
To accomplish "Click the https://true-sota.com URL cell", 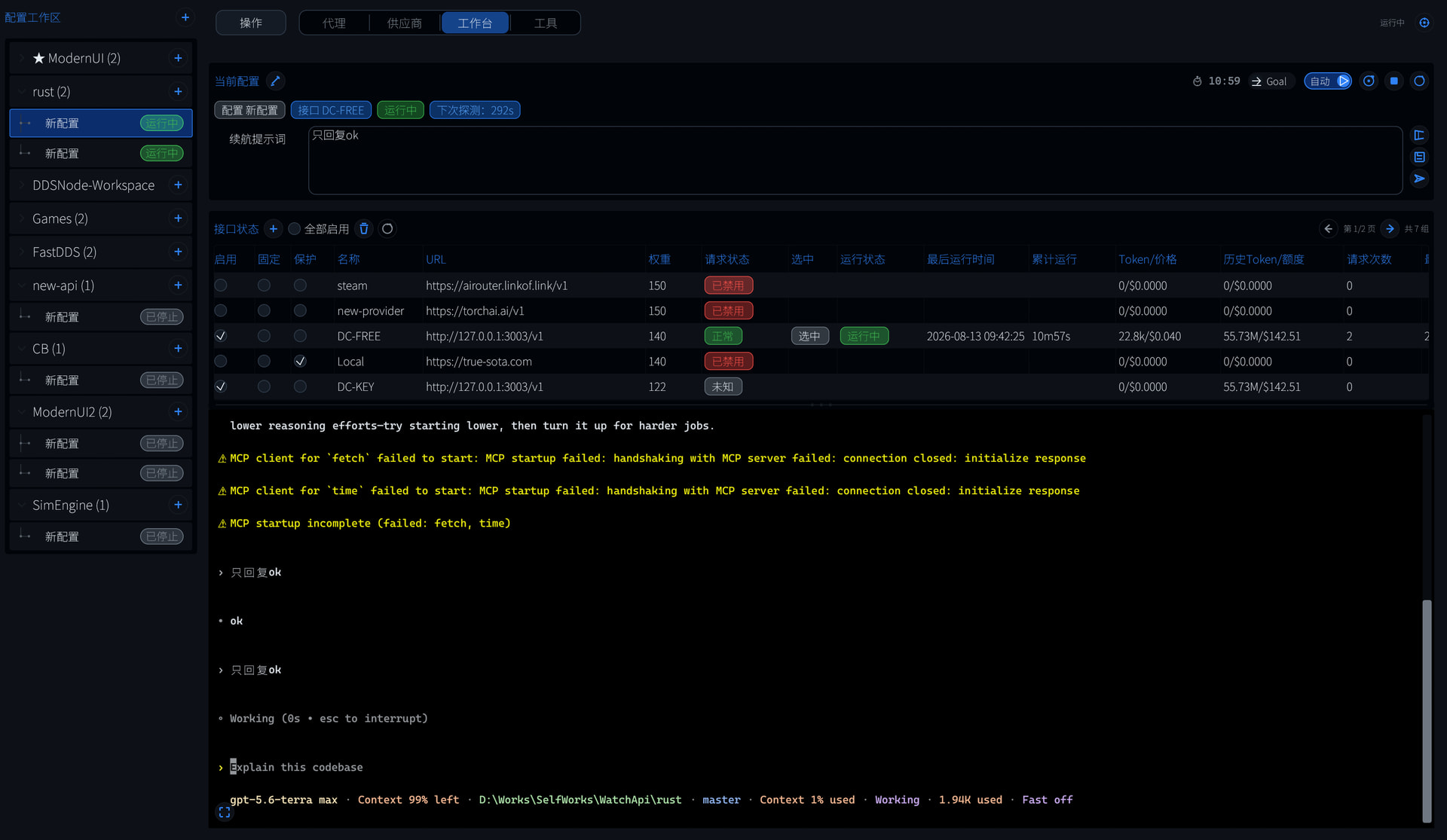I will (479, 361).
